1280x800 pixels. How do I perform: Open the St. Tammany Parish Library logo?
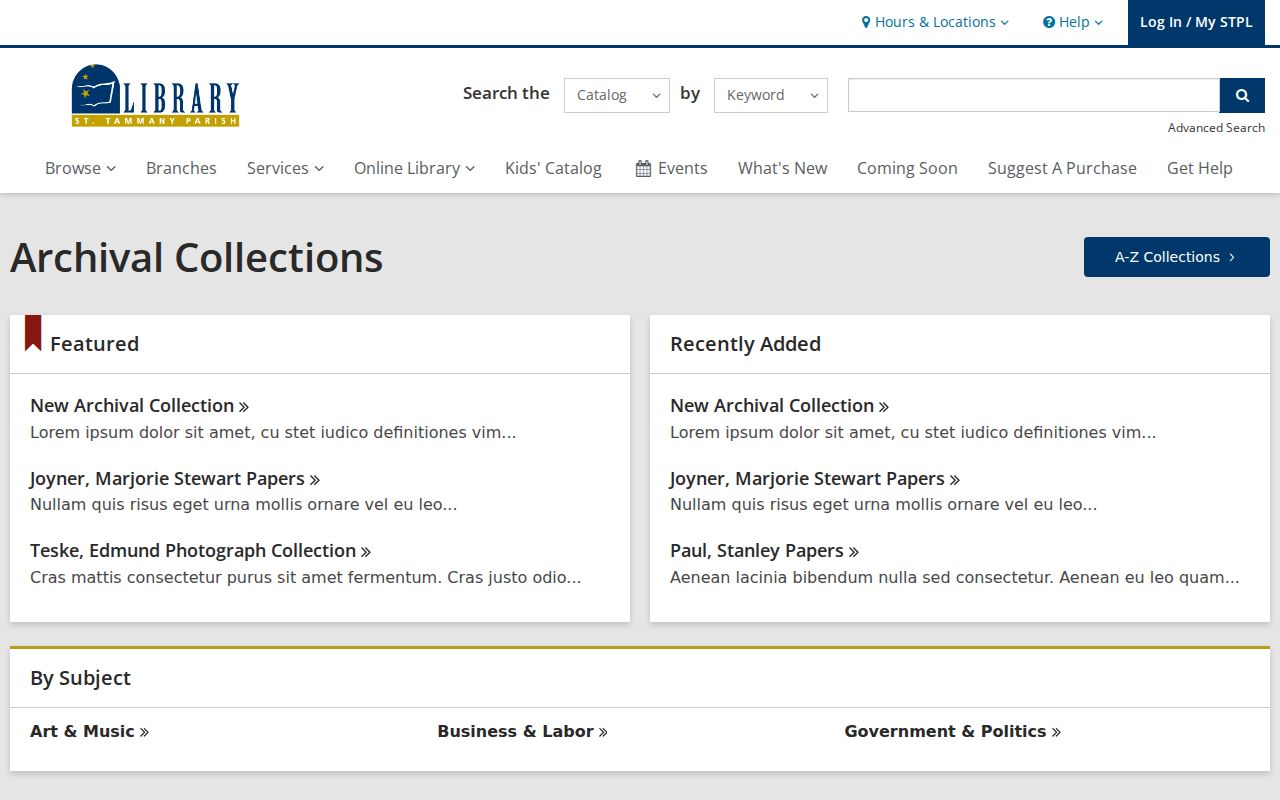point(155,95)
